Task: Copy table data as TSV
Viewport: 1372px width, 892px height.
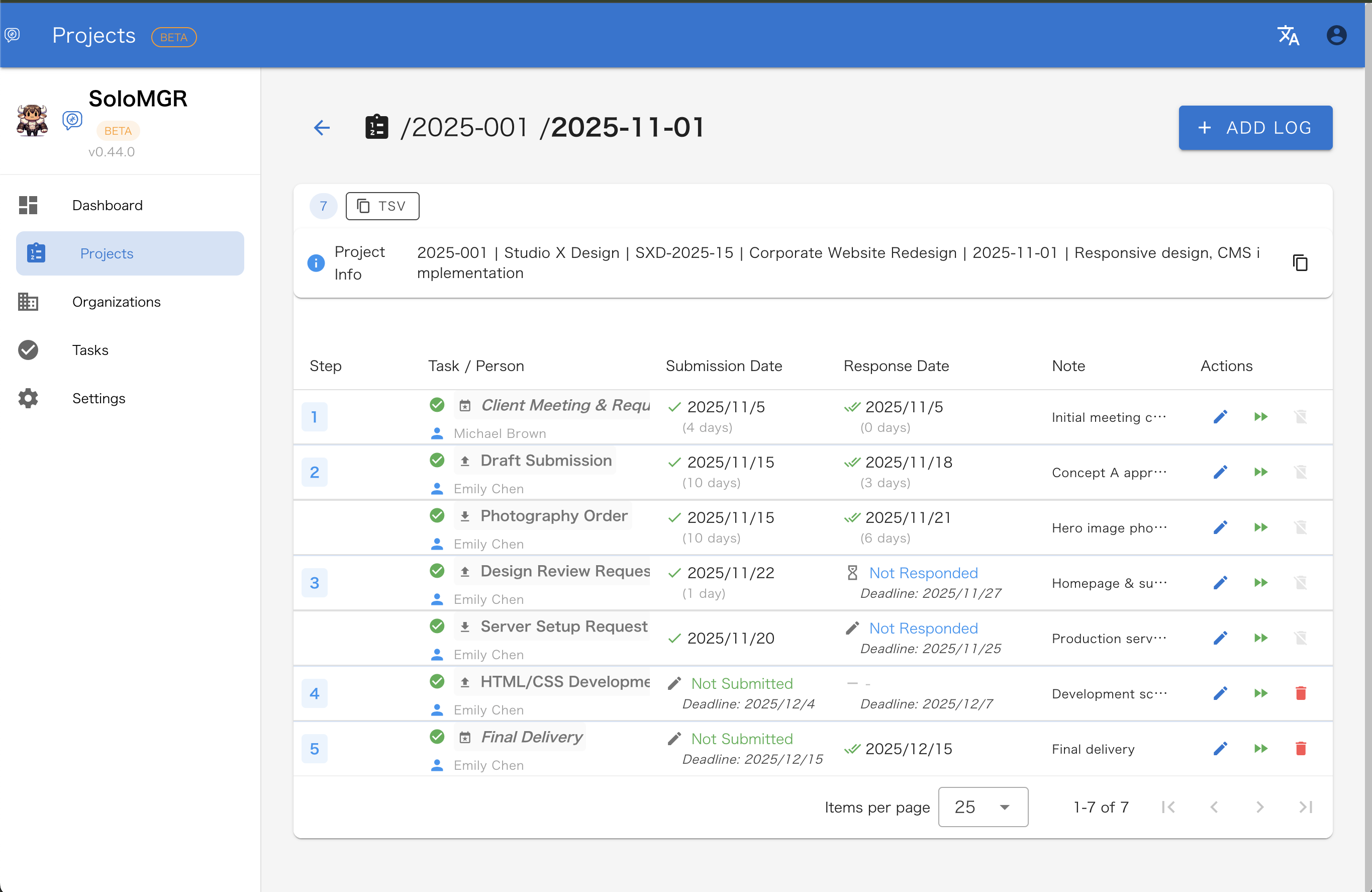Action: pyautogui.click(x=381, y=206)
